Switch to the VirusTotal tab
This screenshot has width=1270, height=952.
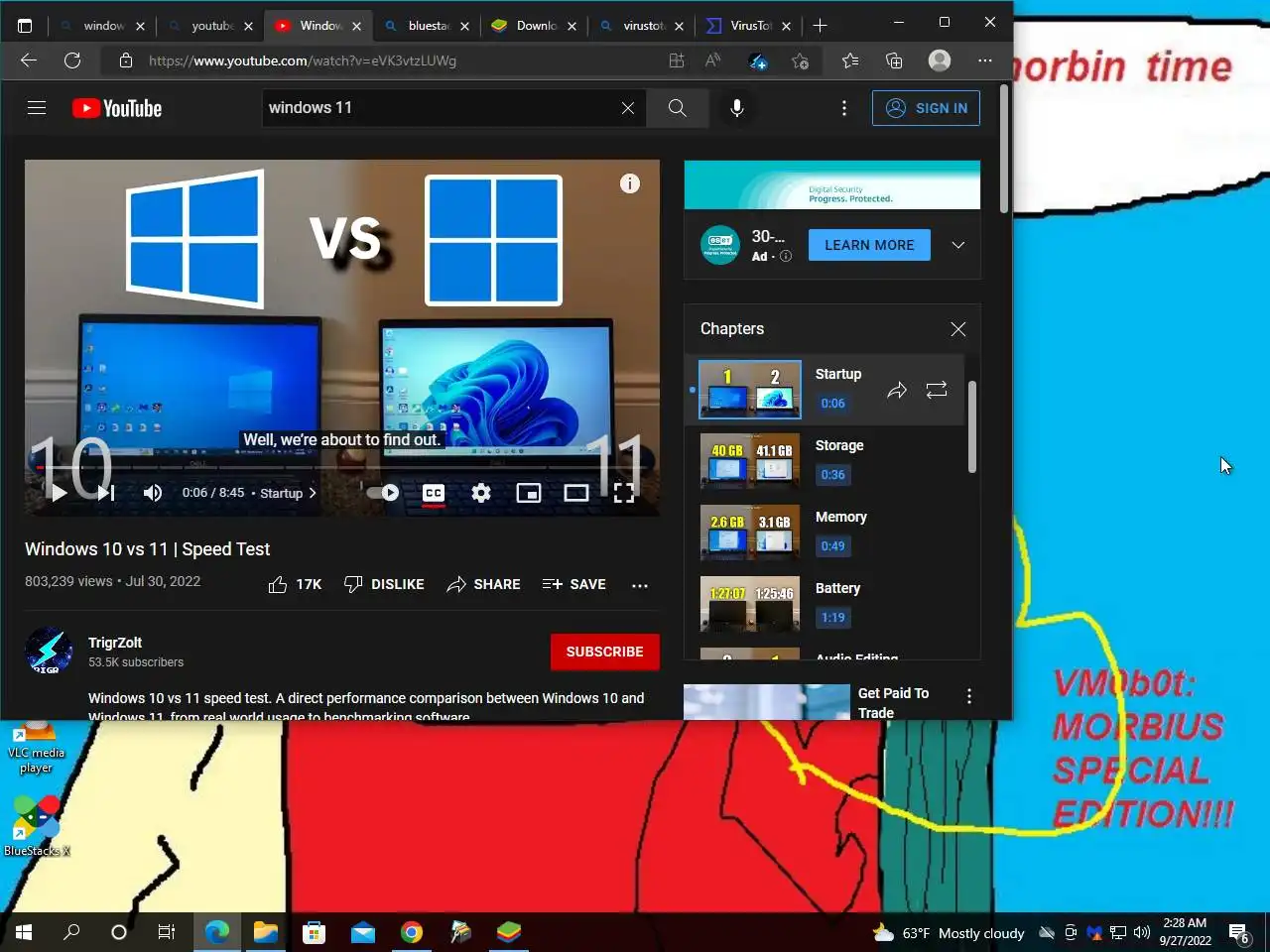click(x=748, y=26)
